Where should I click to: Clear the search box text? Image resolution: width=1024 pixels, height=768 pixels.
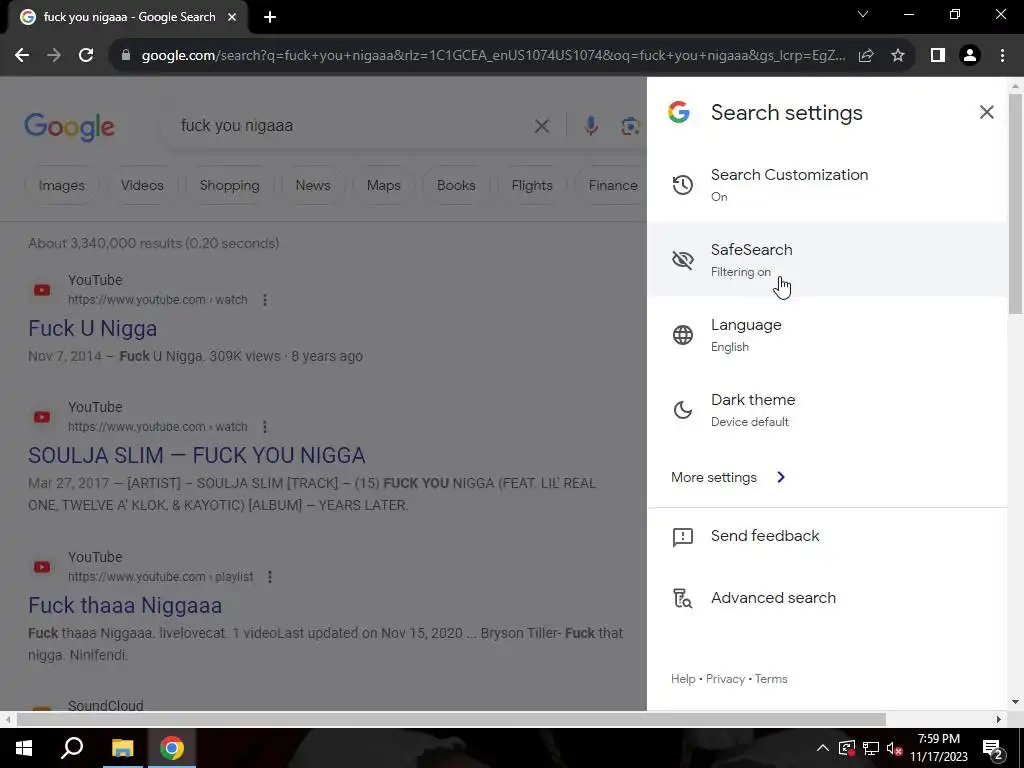click(x=541, y=126)
